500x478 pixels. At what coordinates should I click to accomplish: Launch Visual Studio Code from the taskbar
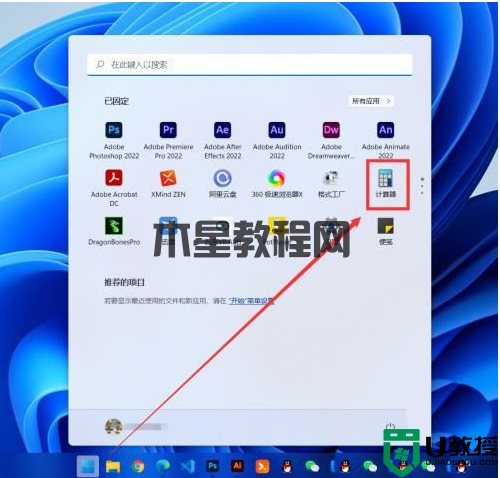(188, 466)
